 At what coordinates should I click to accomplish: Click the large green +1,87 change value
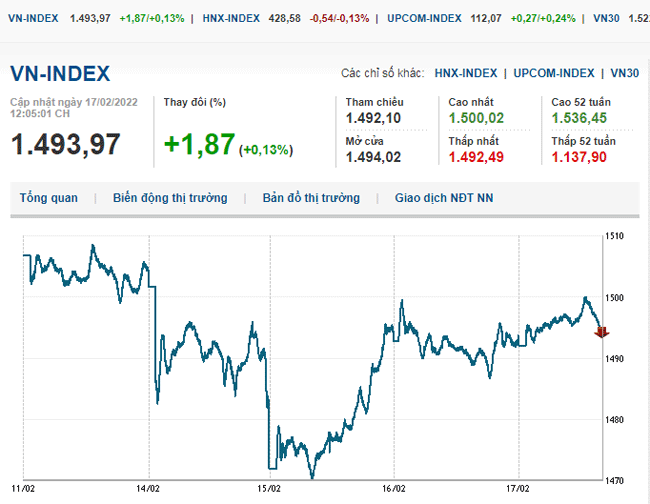[x=199, y=144]
